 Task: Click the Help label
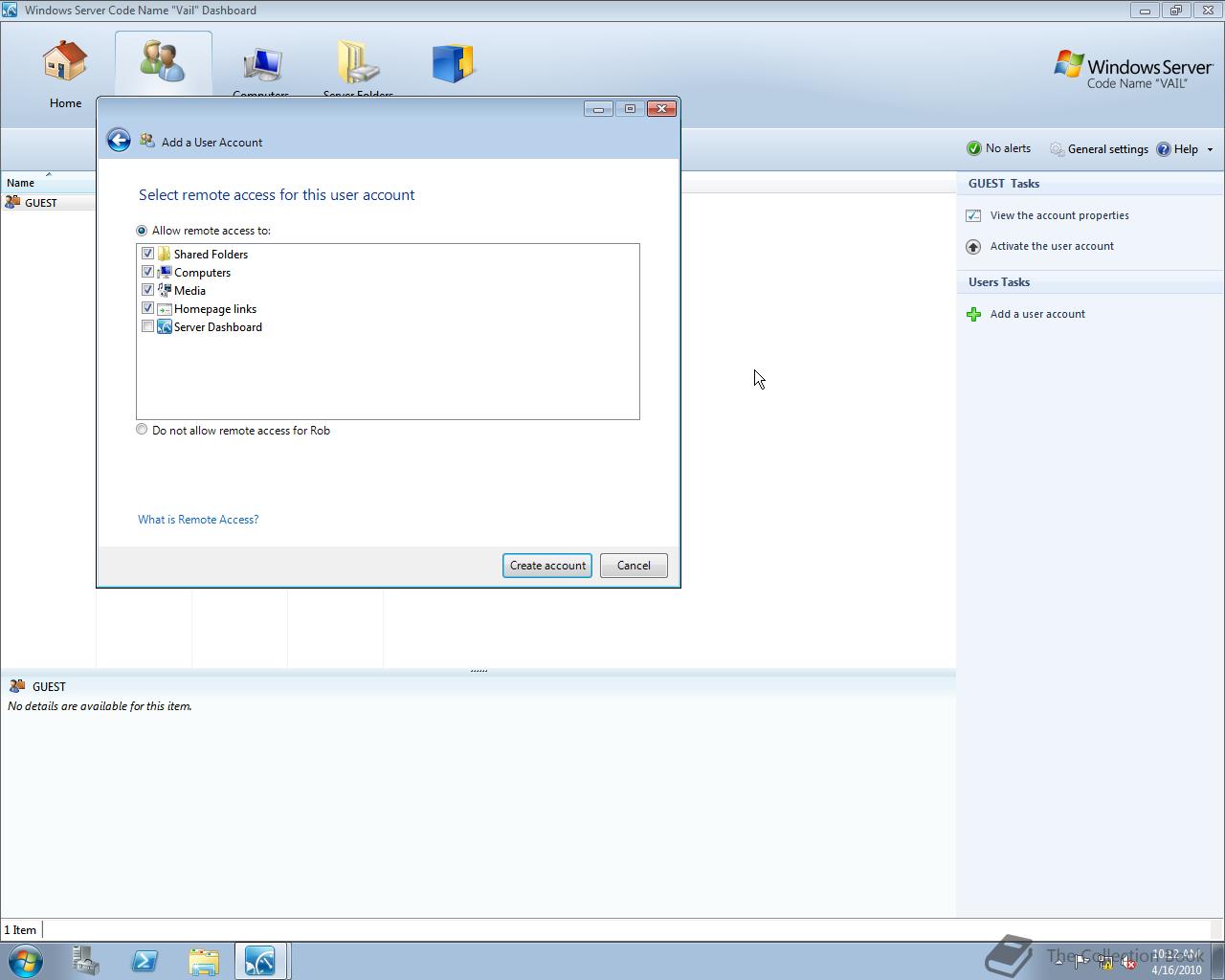coord(1186,149)
